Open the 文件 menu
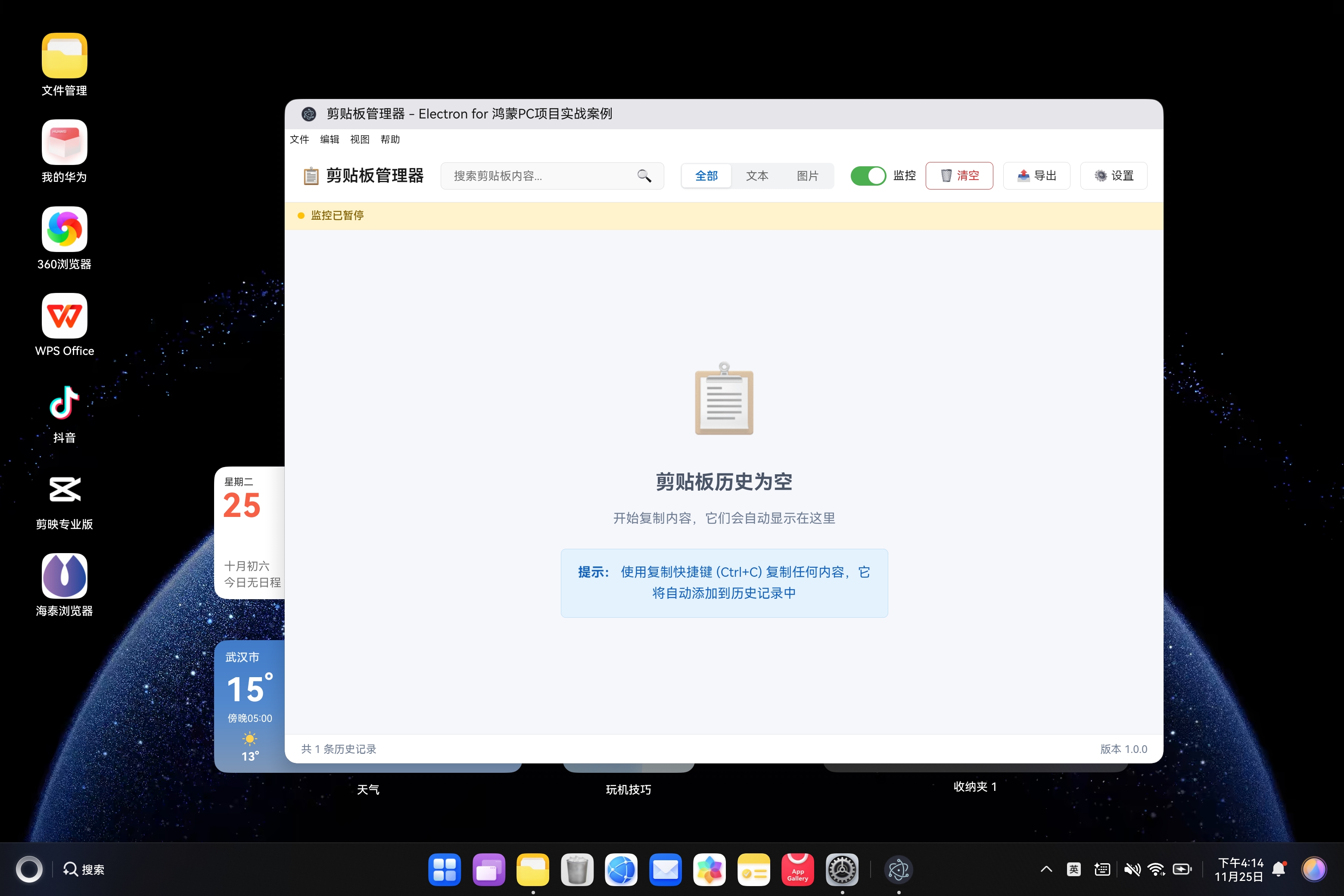Screen dimensions: 1344x896 [x=299, y=139]
